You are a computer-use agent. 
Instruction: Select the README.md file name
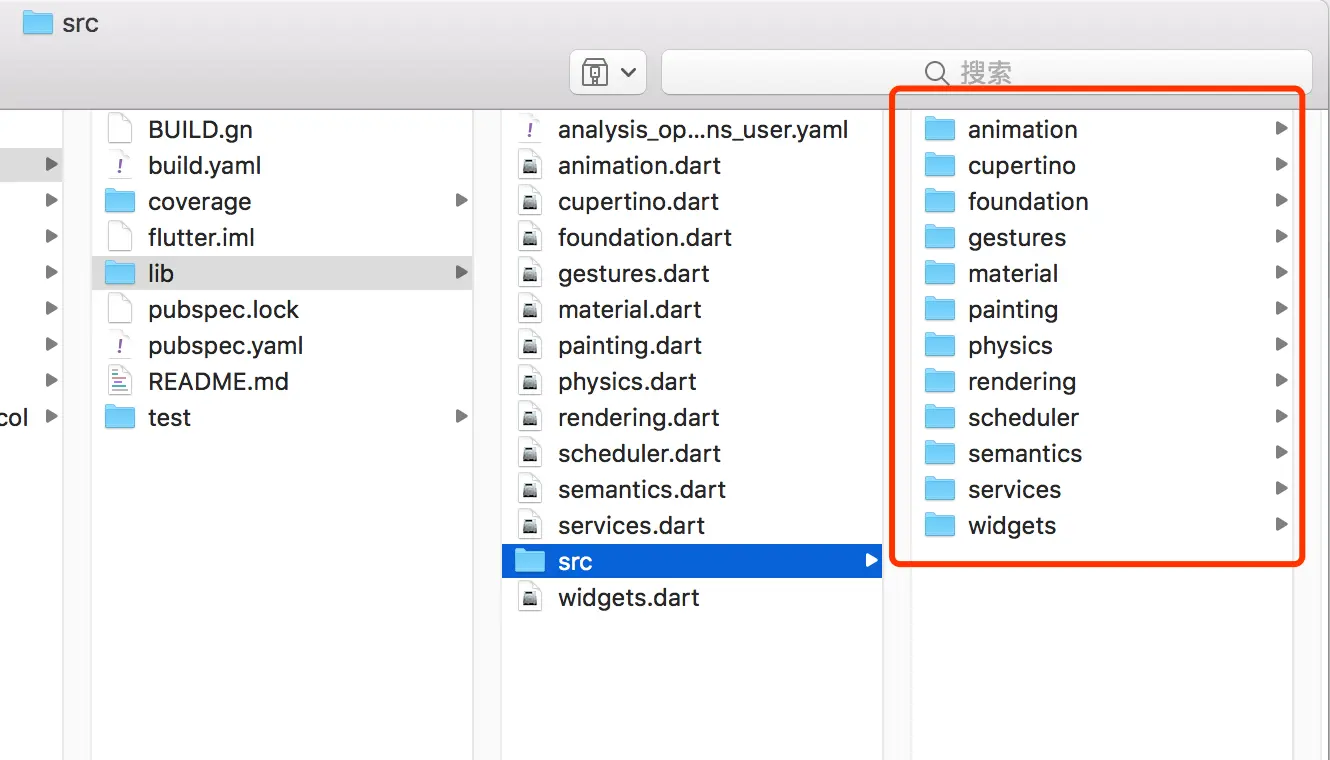pos(218,381)
